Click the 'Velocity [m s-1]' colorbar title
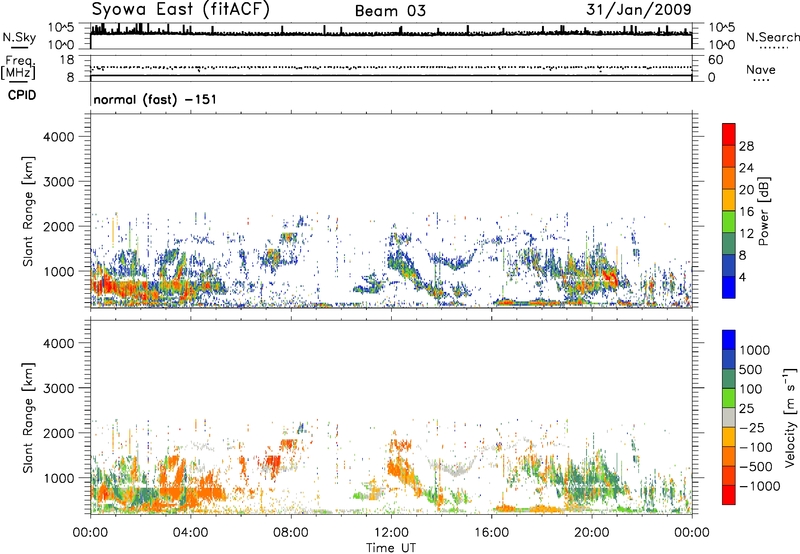The height and width of the screenshot is (554, 800). coord(790,417)
